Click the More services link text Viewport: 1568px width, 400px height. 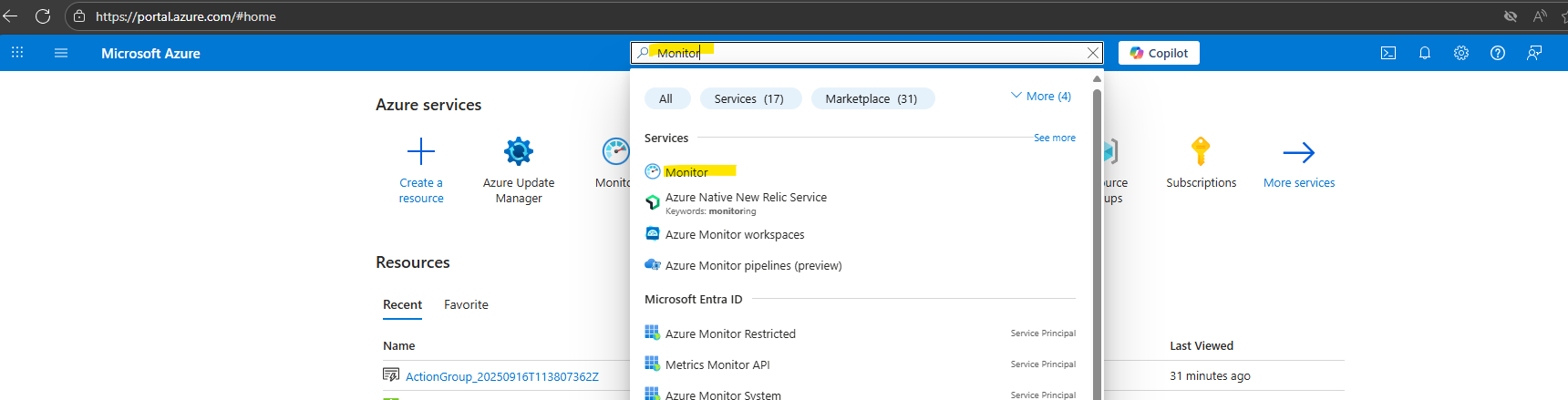pyautogui.click(x=1299, y=182)
